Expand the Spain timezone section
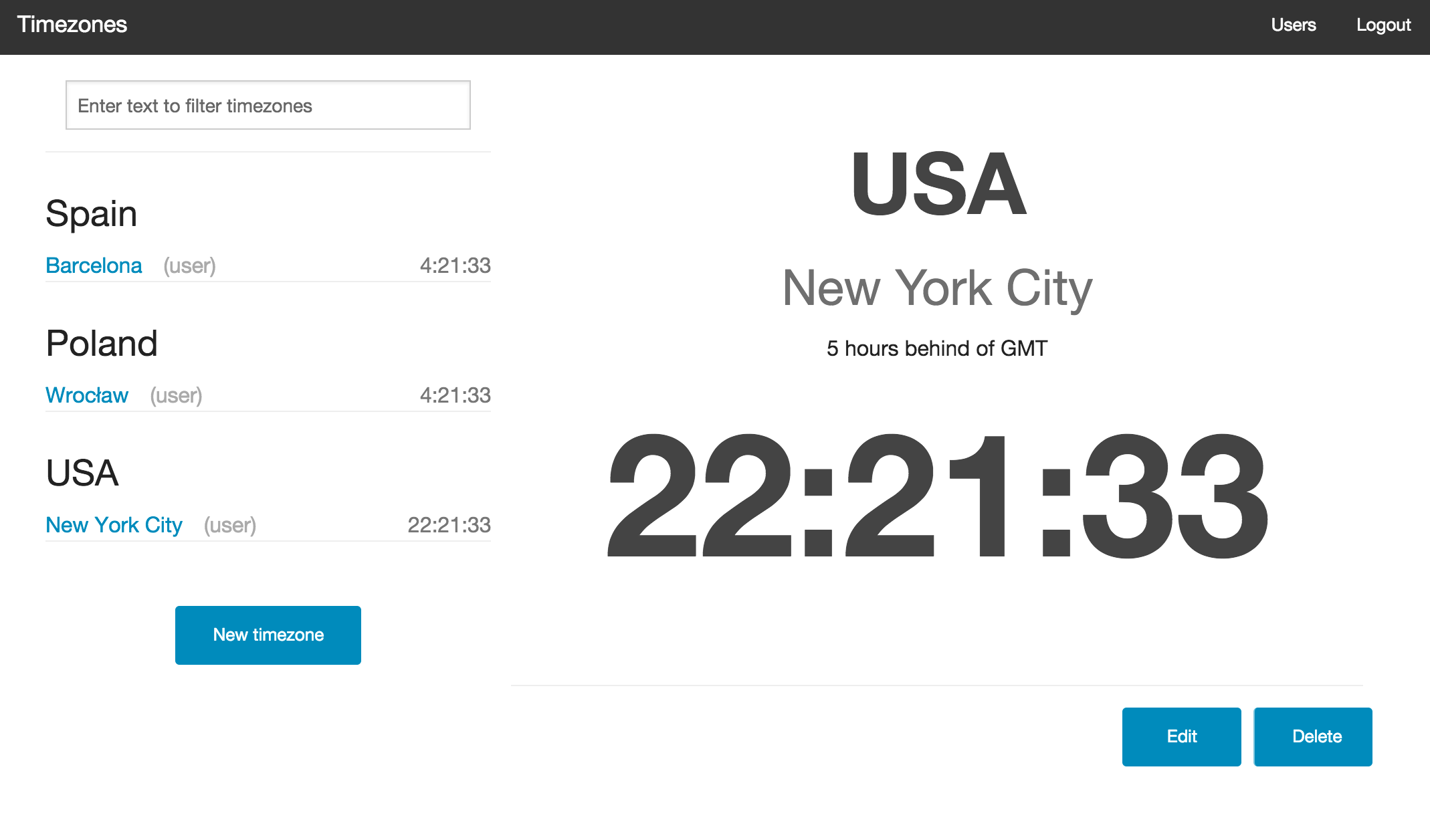Viewport: 1430px width, 840px height. point(90,213)
